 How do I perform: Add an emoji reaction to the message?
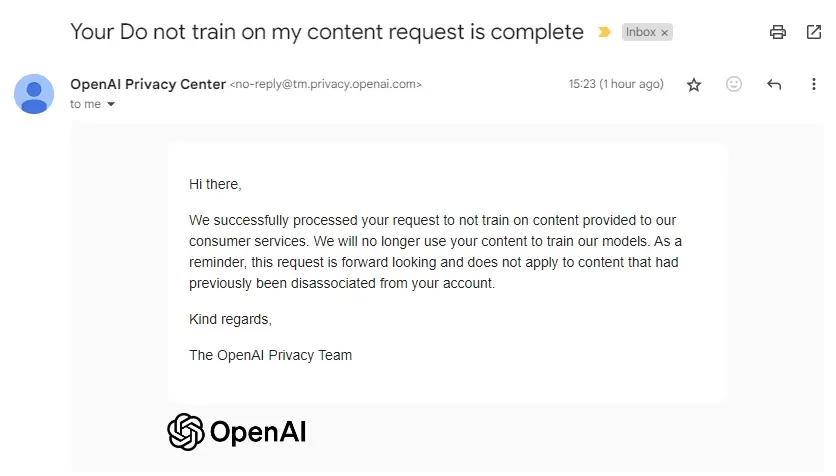(x=734, y=85)
